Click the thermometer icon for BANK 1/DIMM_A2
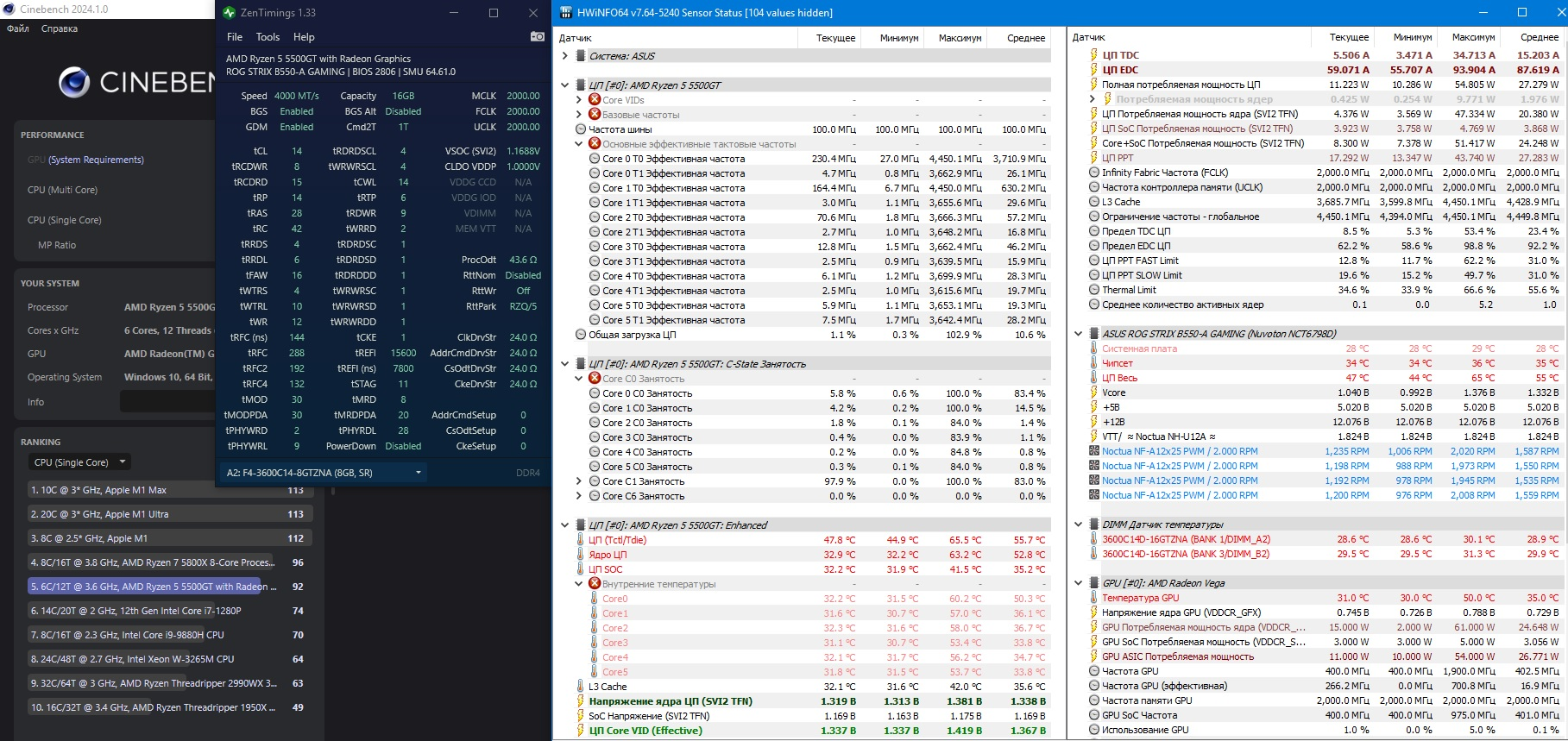Viewport: 1568px width, 741px height. click(x=1094, y=539)
